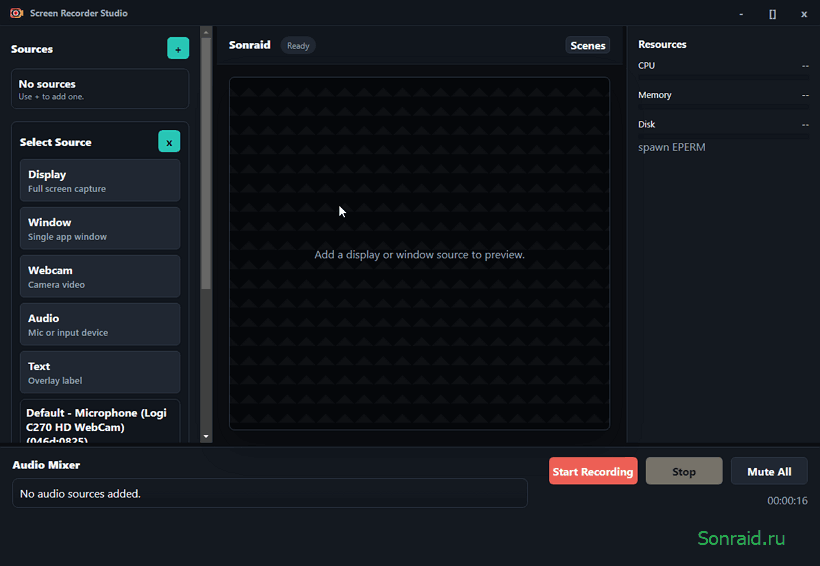The height and width of the screenshot is (566, 820).
Task: Click scrollbar down arrow in Sources panel
Action: [206, 436]
